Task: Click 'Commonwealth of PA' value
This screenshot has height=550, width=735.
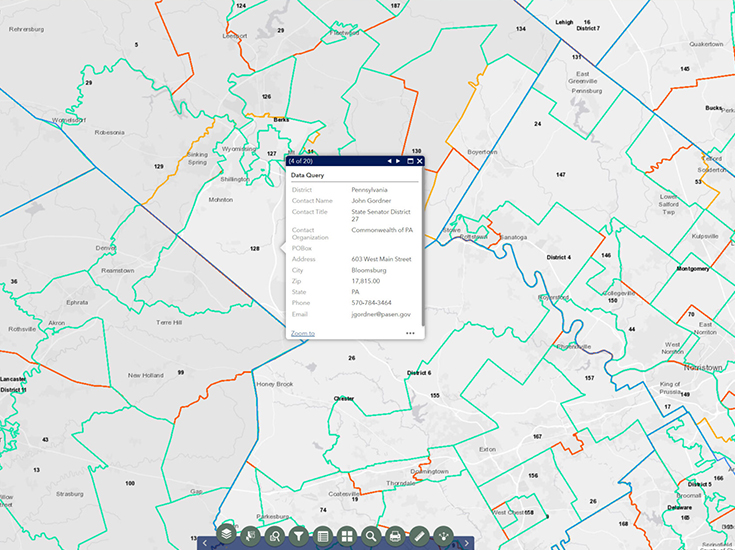Action: click(382, 230)
